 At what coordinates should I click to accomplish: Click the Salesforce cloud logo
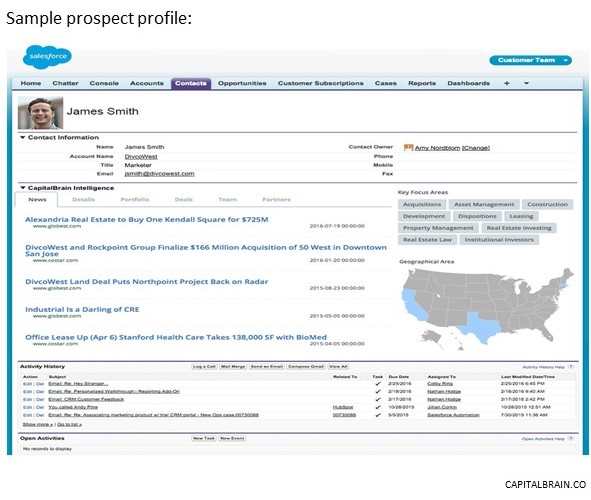(47, 57)
